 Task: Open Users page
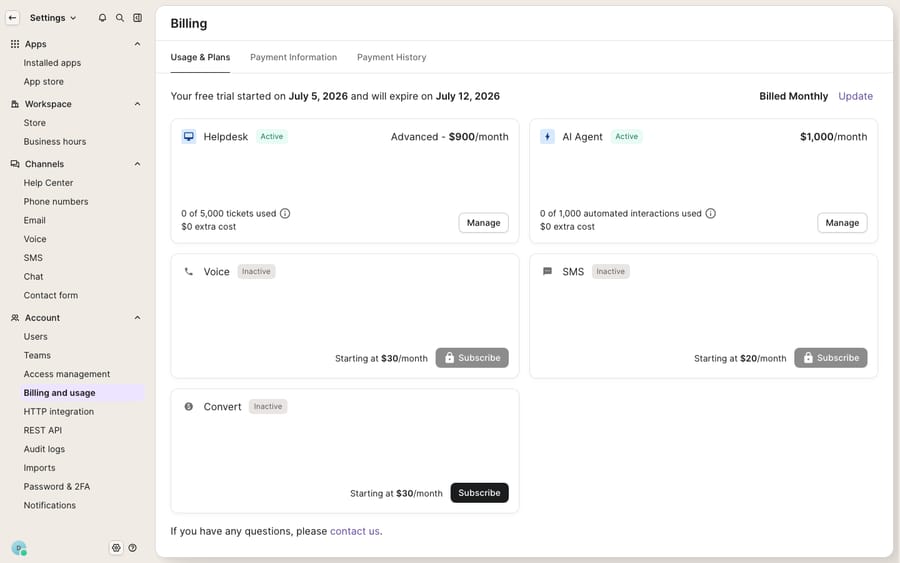click(x=36, y=337)
